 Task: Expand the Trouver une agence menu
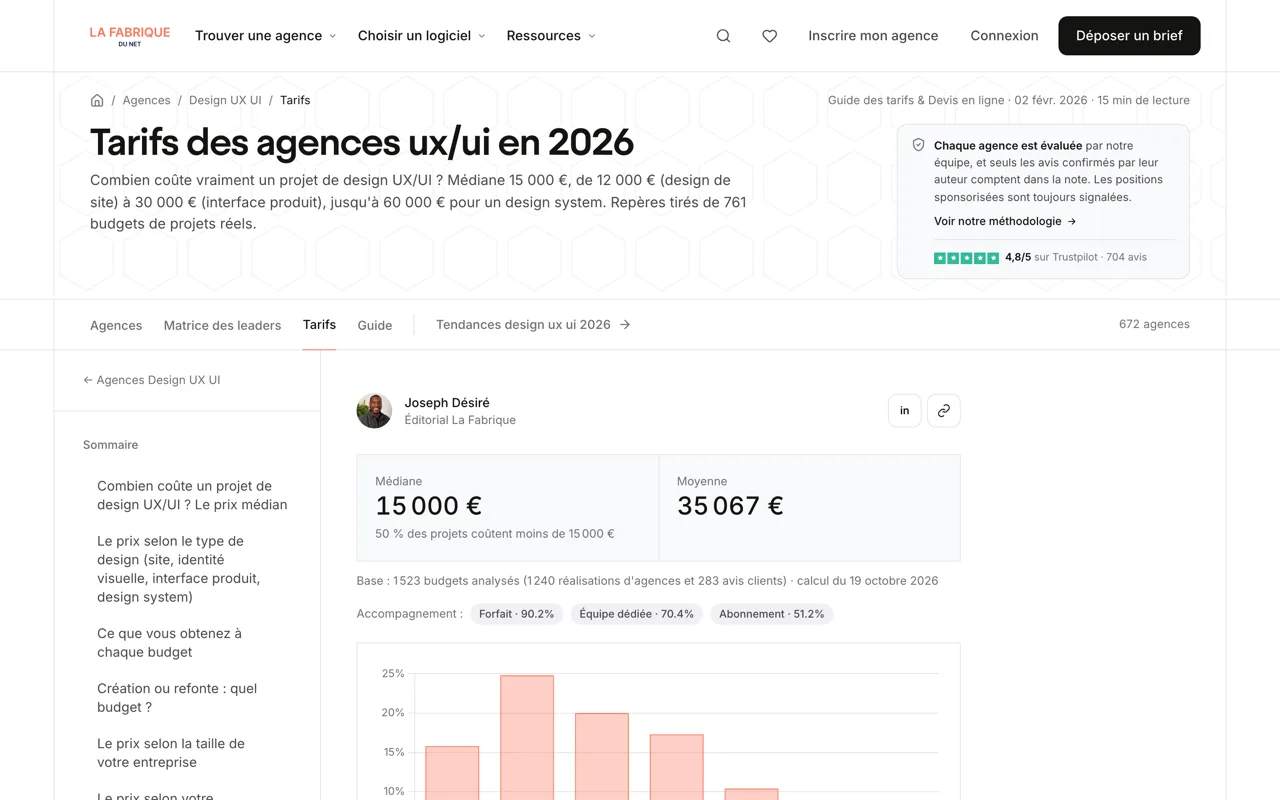(265, 36)
